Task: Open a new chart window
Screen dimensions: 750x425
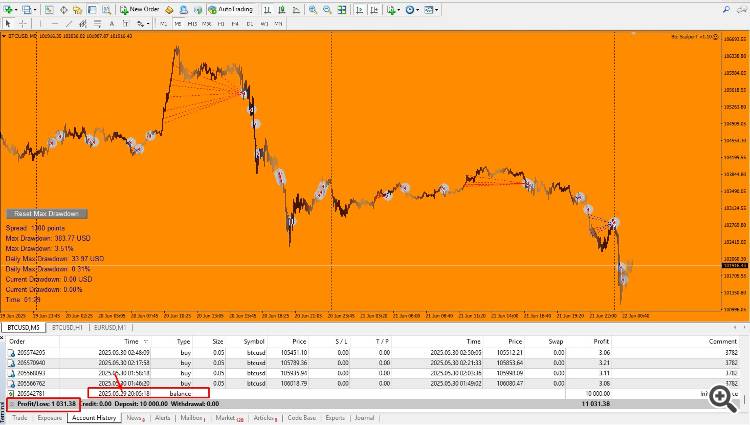Action: click(x=8, y=10)
